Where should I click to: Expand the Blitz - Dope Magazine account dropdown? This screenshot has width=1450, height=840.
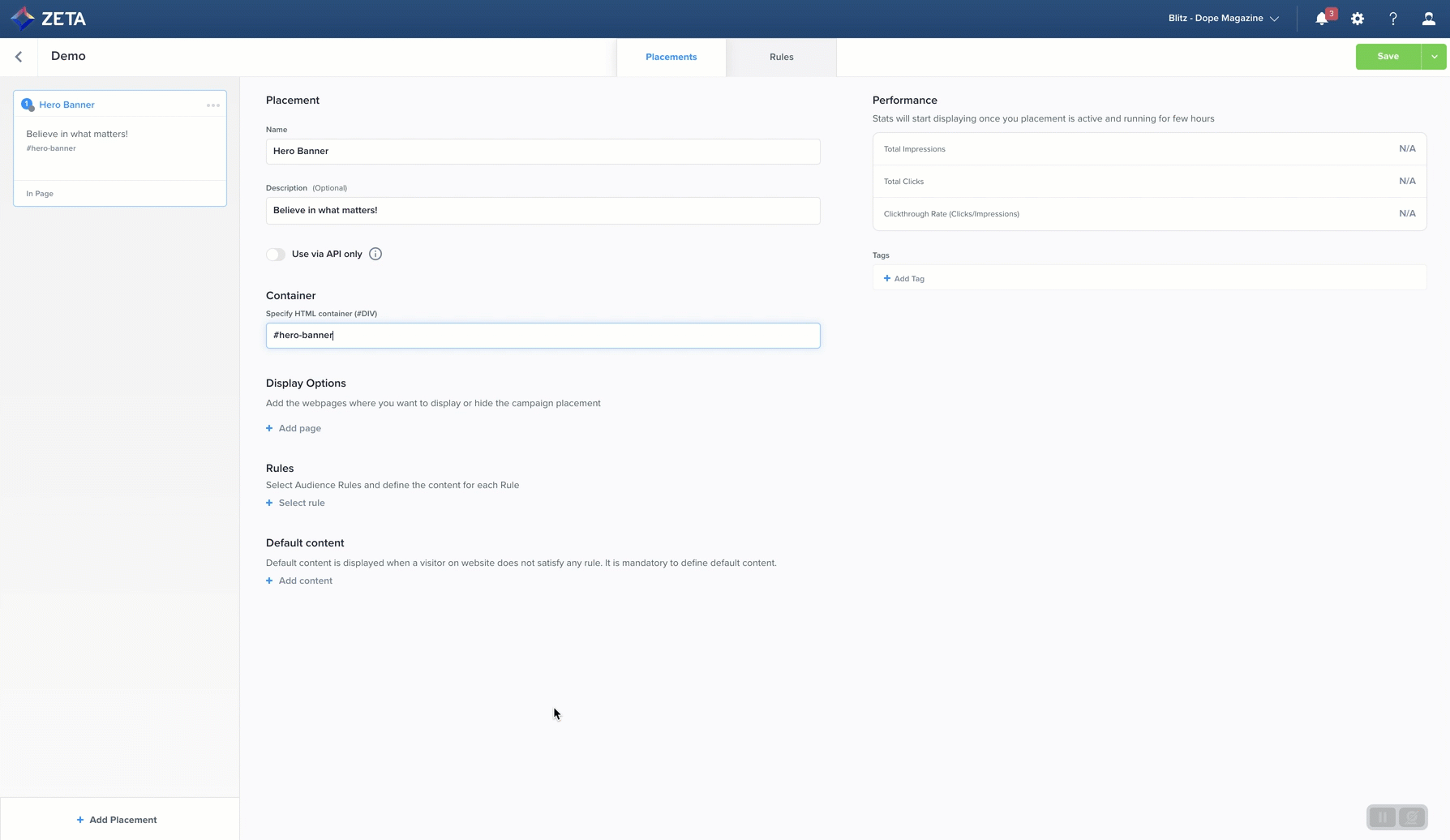click(1223, 18)
